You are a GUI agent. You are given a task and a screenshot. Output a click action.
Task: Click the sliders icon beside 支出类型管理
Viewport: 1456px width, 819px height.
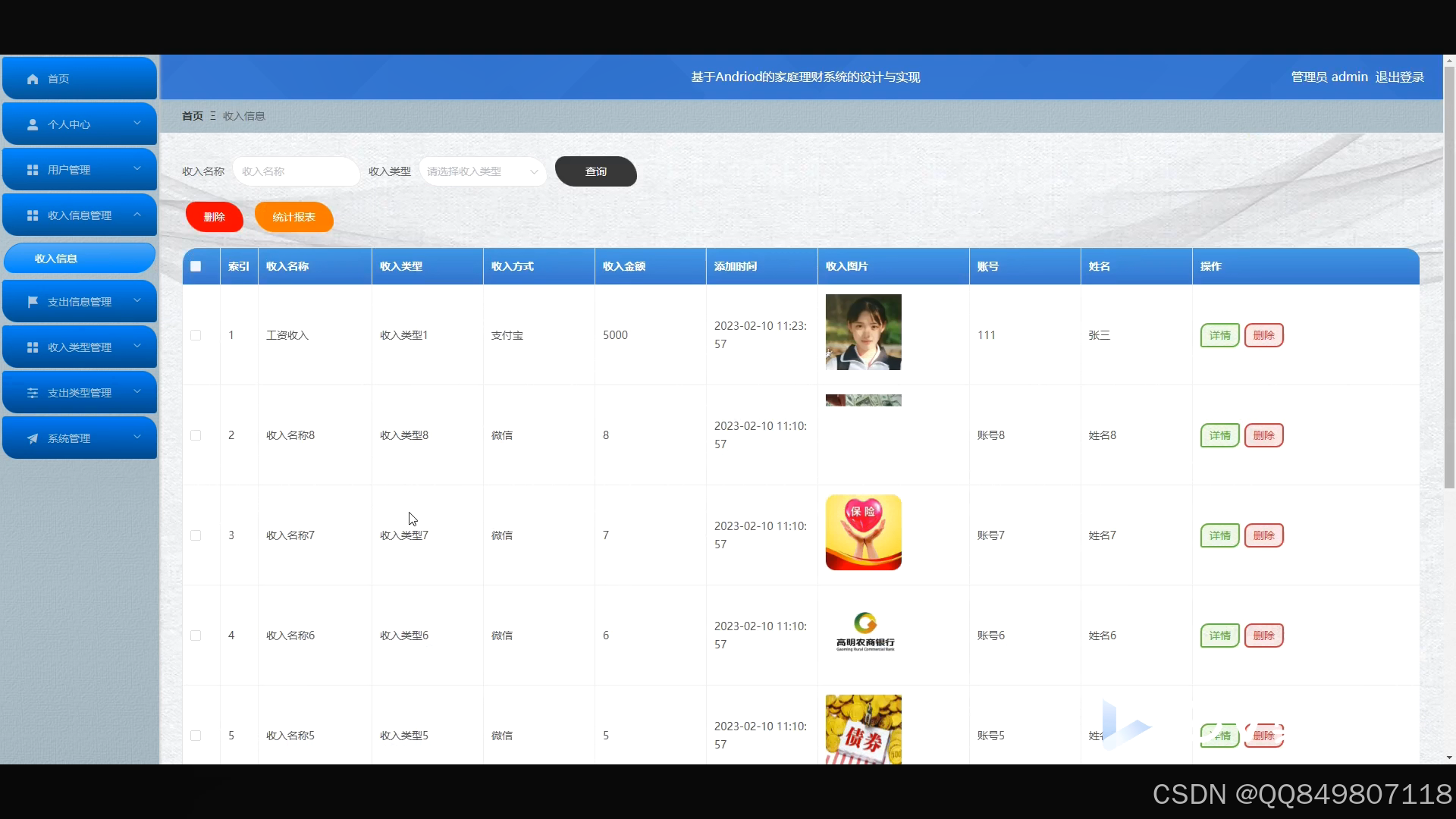point(33,393)
